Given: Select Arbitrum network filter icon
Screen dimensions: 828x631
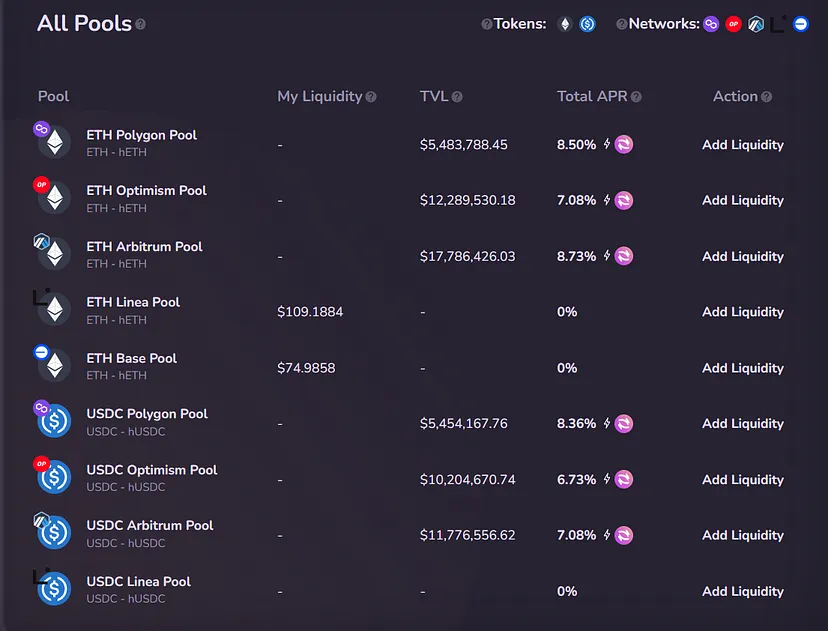Looking at the screenshot, I should 756,24.
